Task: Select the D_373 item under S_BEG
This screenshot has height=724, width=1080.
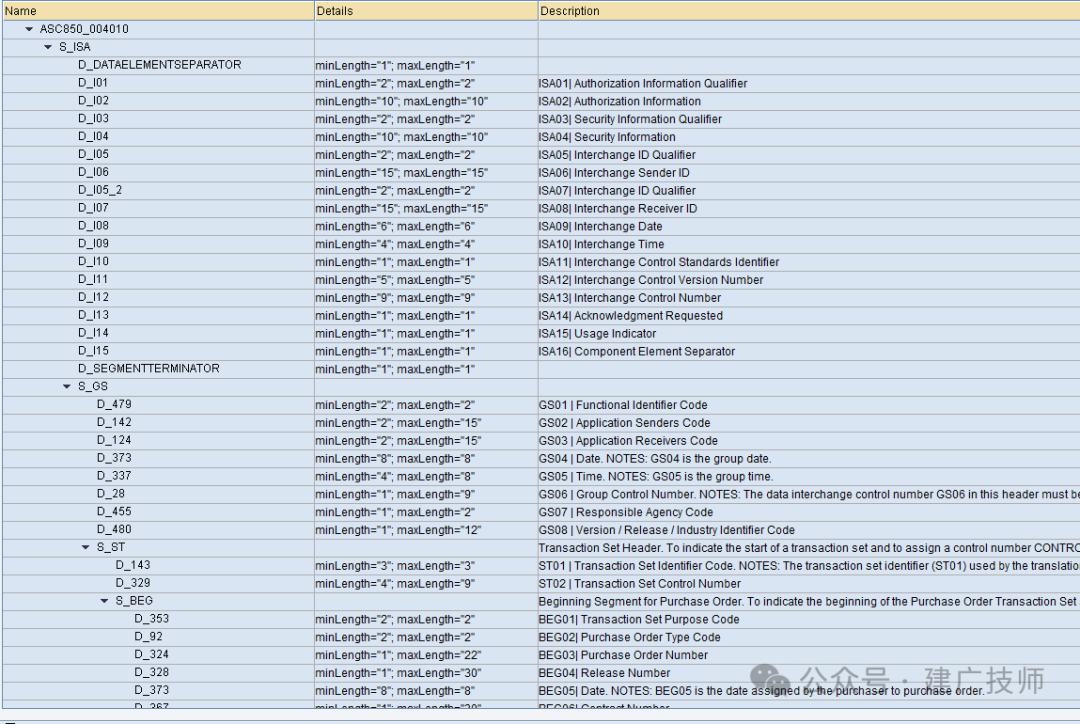Action: (152, 690)
